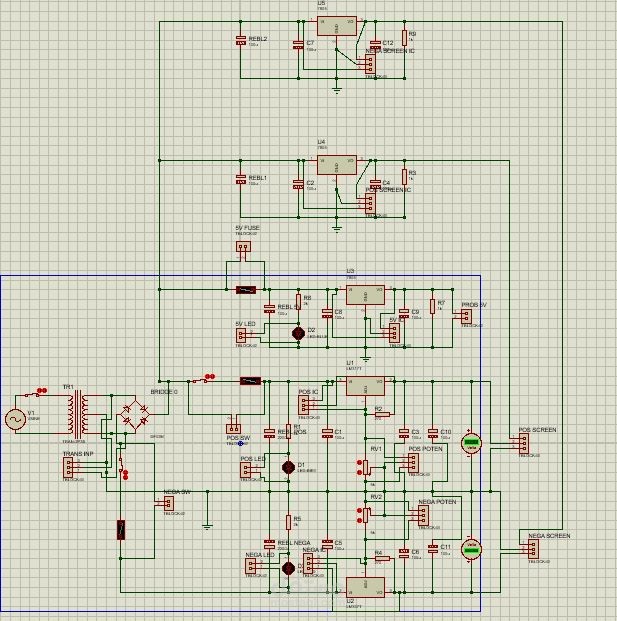Click the V1 AC voltage source
Image resolution: width=617 pixels, height=621 pixels.
tap(15, 419)
